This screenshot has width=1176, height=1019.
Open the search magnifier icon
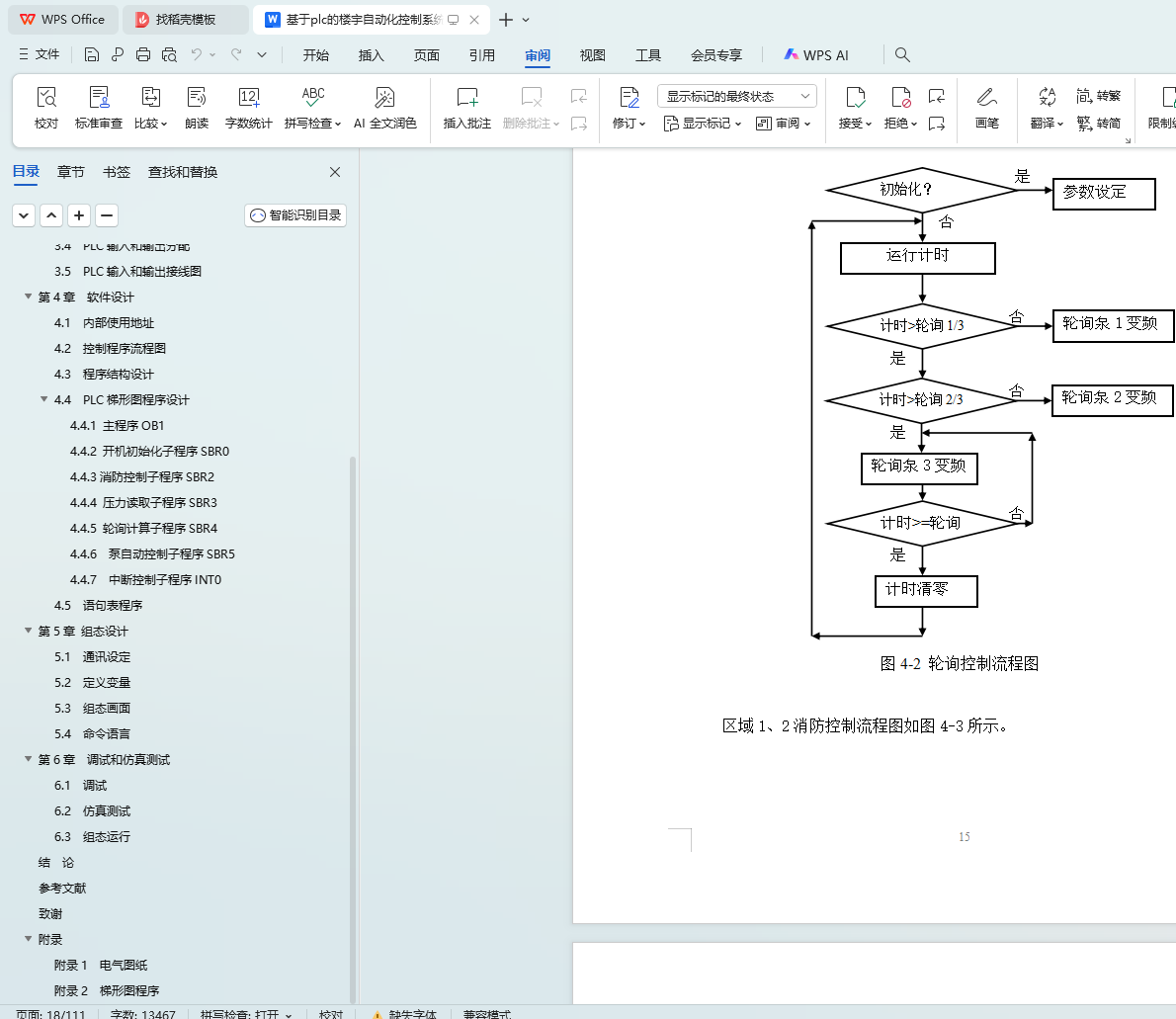pos(902,54)
